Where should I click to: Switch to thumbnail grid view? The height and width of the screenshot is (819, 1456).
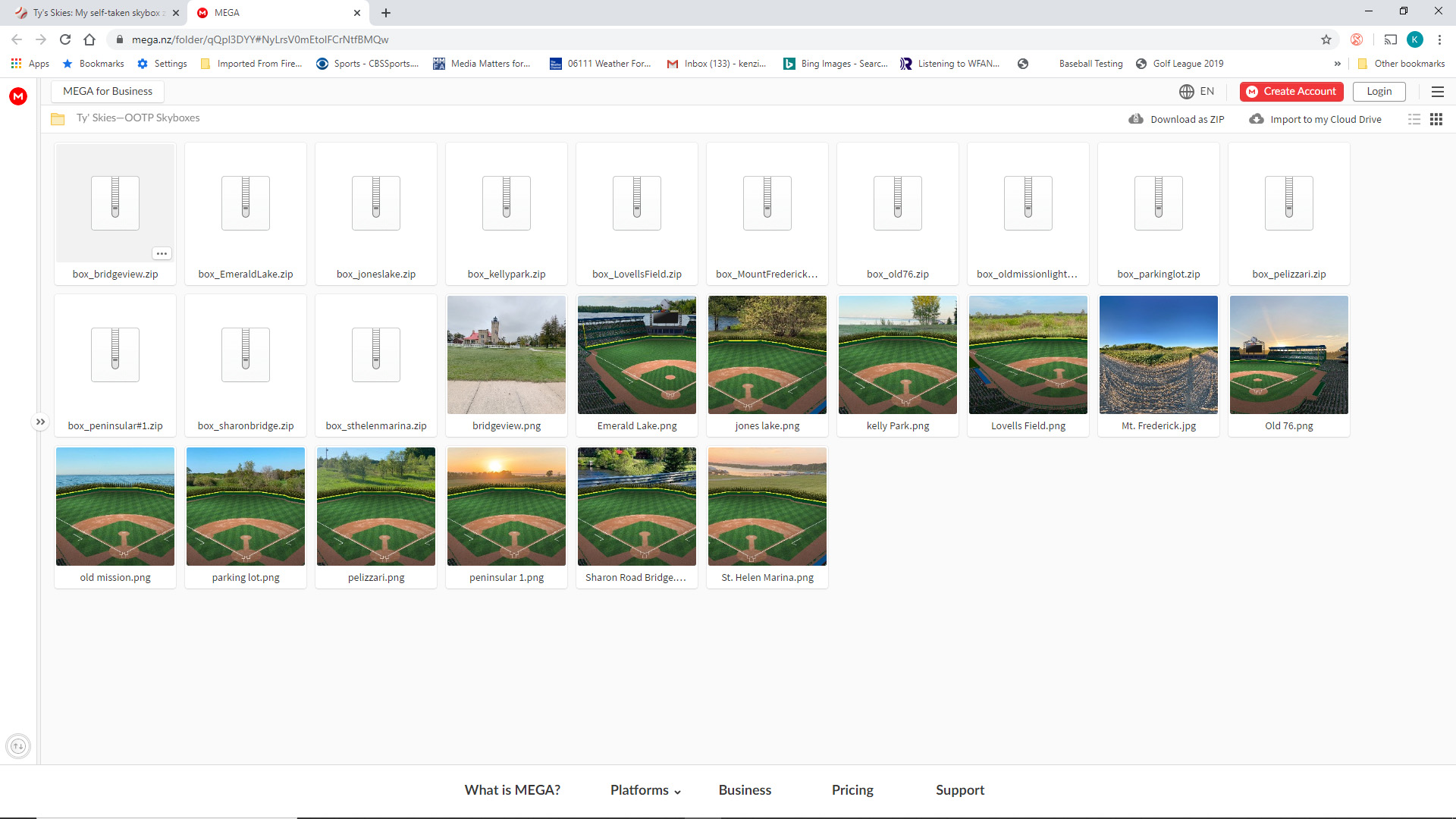1436,119
